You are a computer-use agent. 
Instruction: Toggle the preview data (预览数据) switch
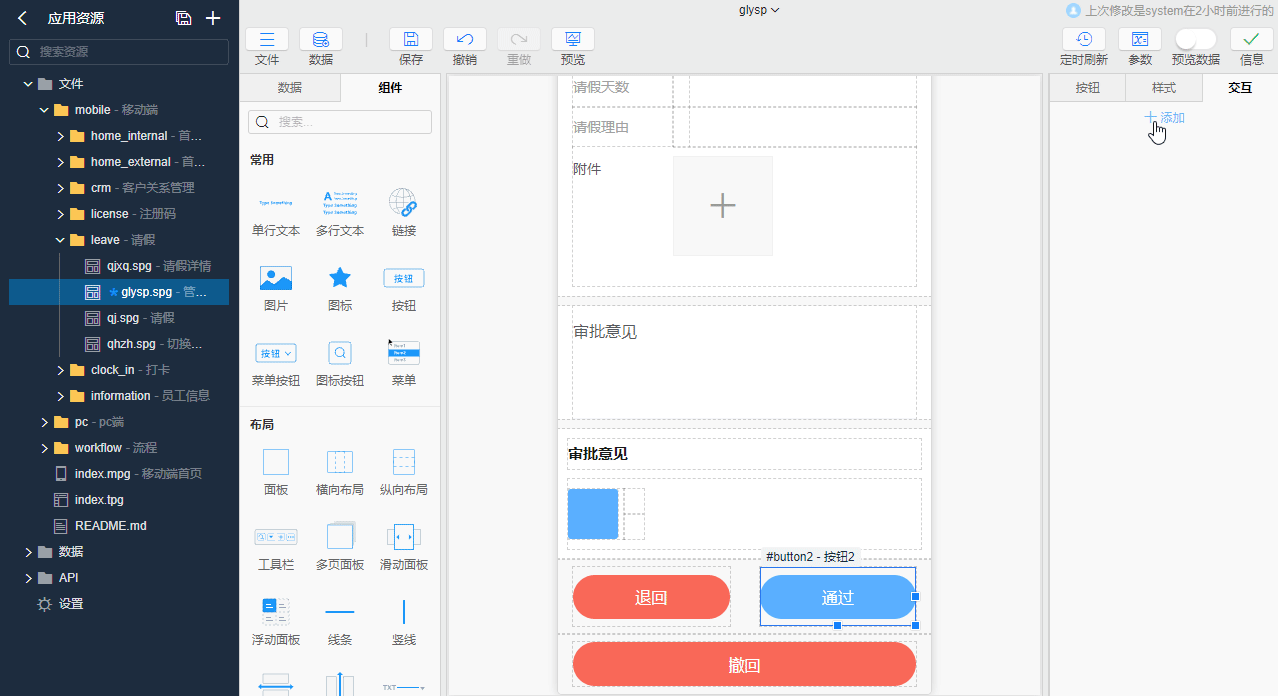point(1195,40)
